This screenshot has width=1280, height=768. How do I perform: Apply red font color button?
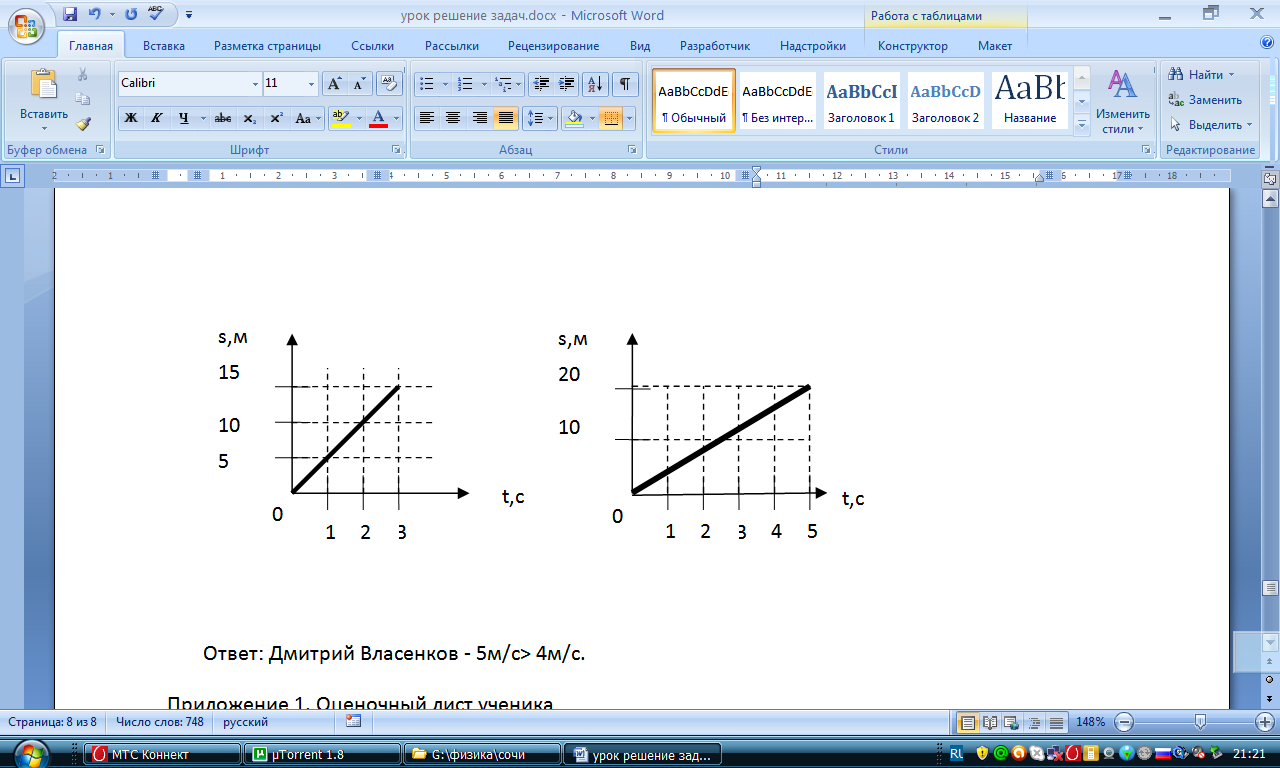pos(378,118)
